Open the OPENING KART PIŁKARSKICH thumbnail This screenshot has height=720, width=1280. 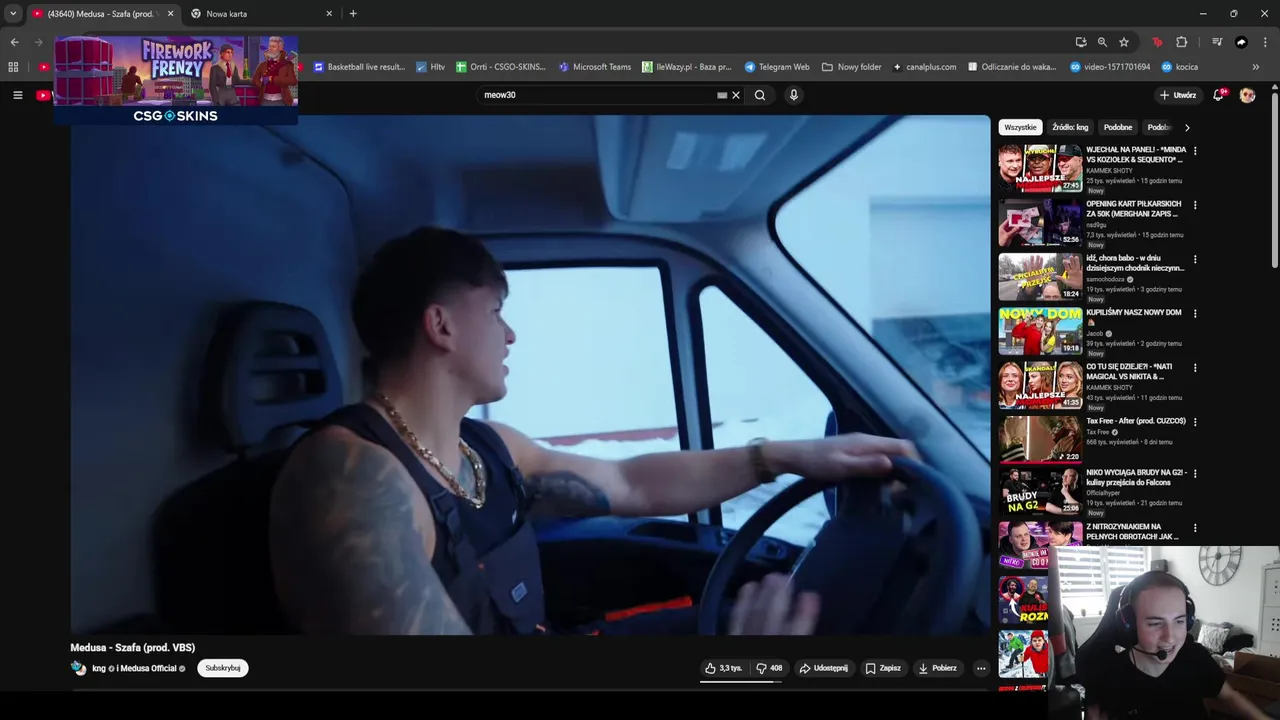(1040, 222)
